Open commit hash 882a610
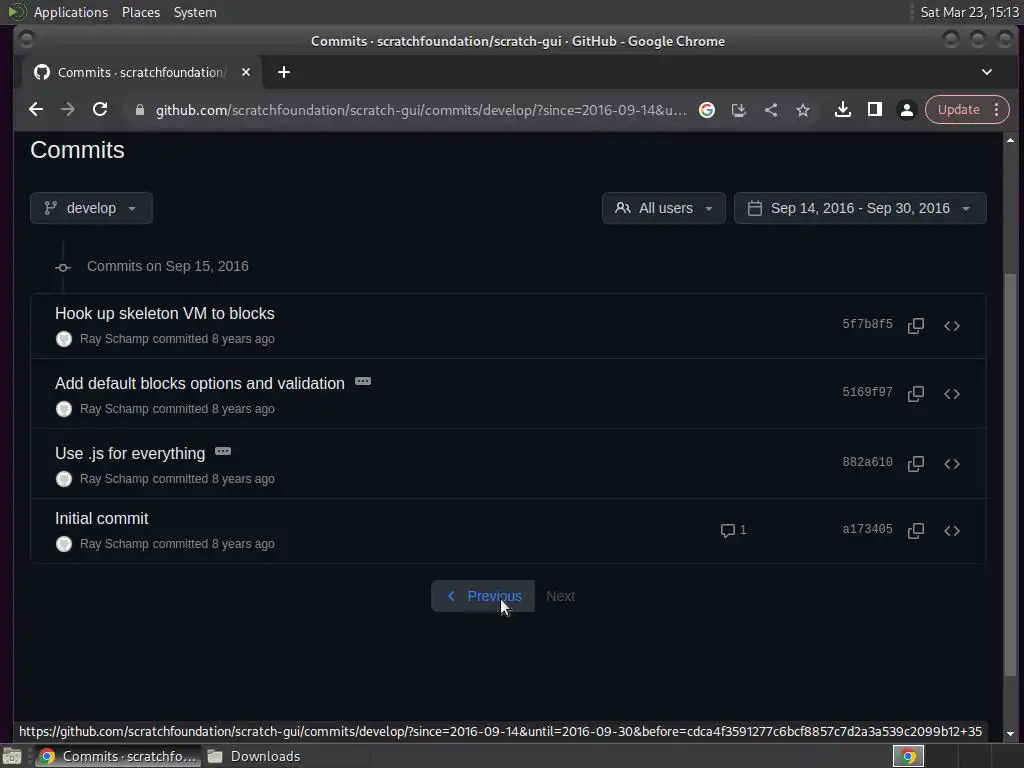Image resolution: width=1024 pixels, height=768 pixels. (867, 462)
